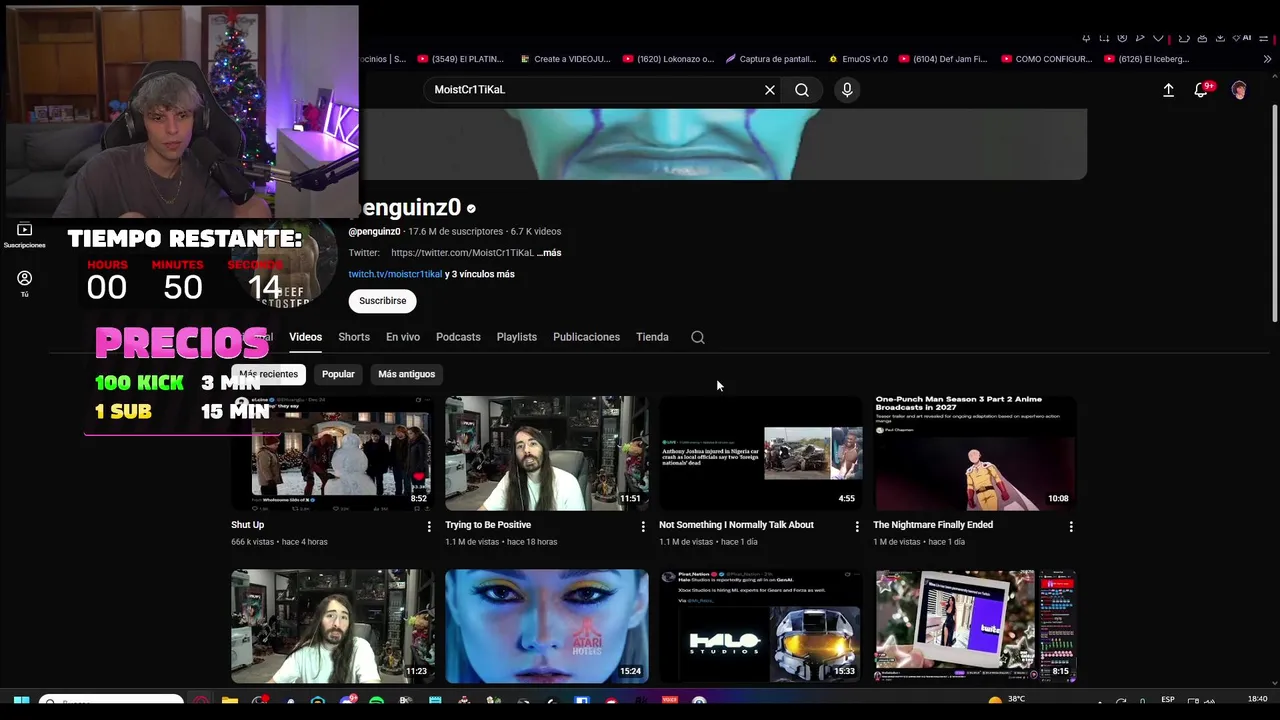Screen dimensions: 1280x720
Task: Clear the MoistCr1TiKaL search text
Action: coord(770,90)
